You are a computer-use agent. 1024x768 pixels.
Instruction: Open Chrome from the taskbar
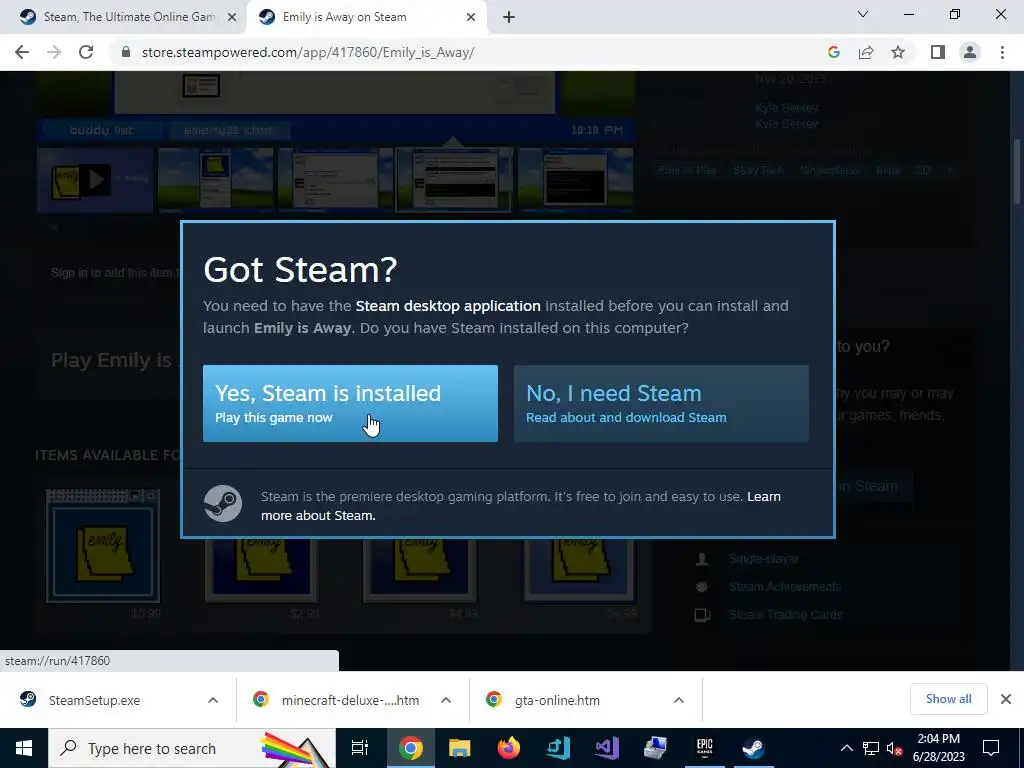pyautogui.click(x=410, y=748)
